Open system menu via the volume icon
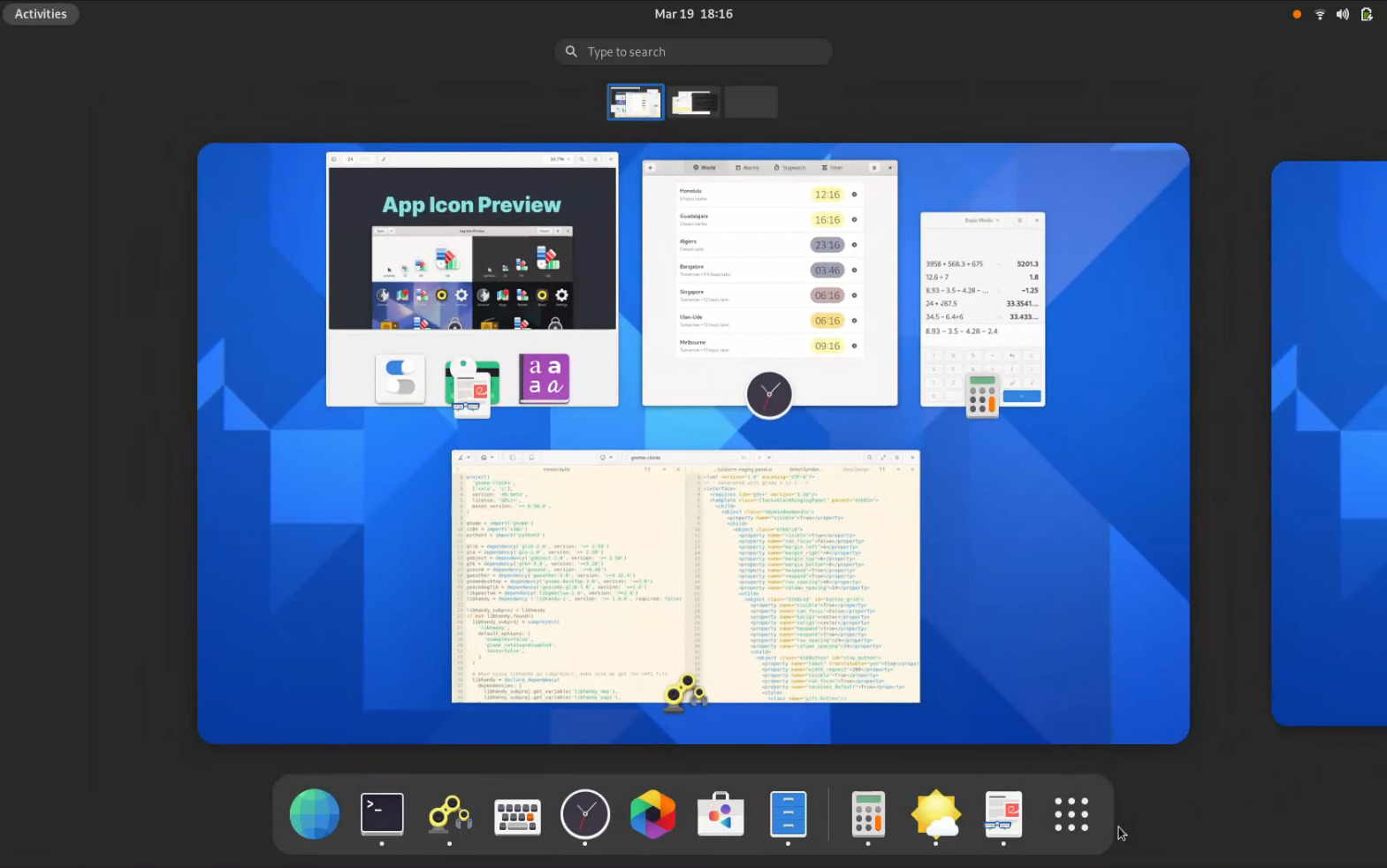This screenshot has width=1387, height=868. [x=1342, y=14]
